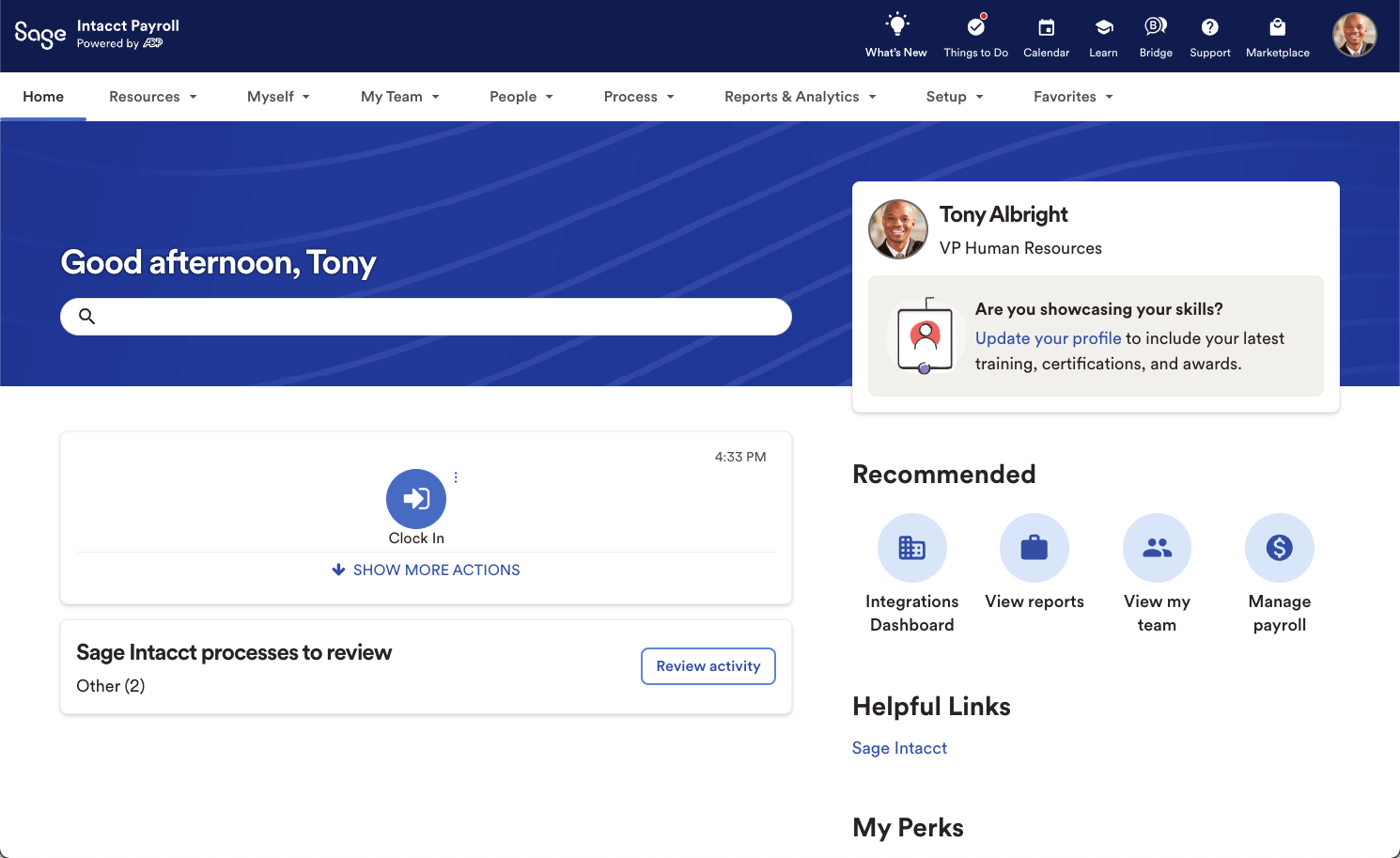Click the Learn graduation cap icon
Image resolution: width=1400 pixels, height=858 pixels.
1103,27
